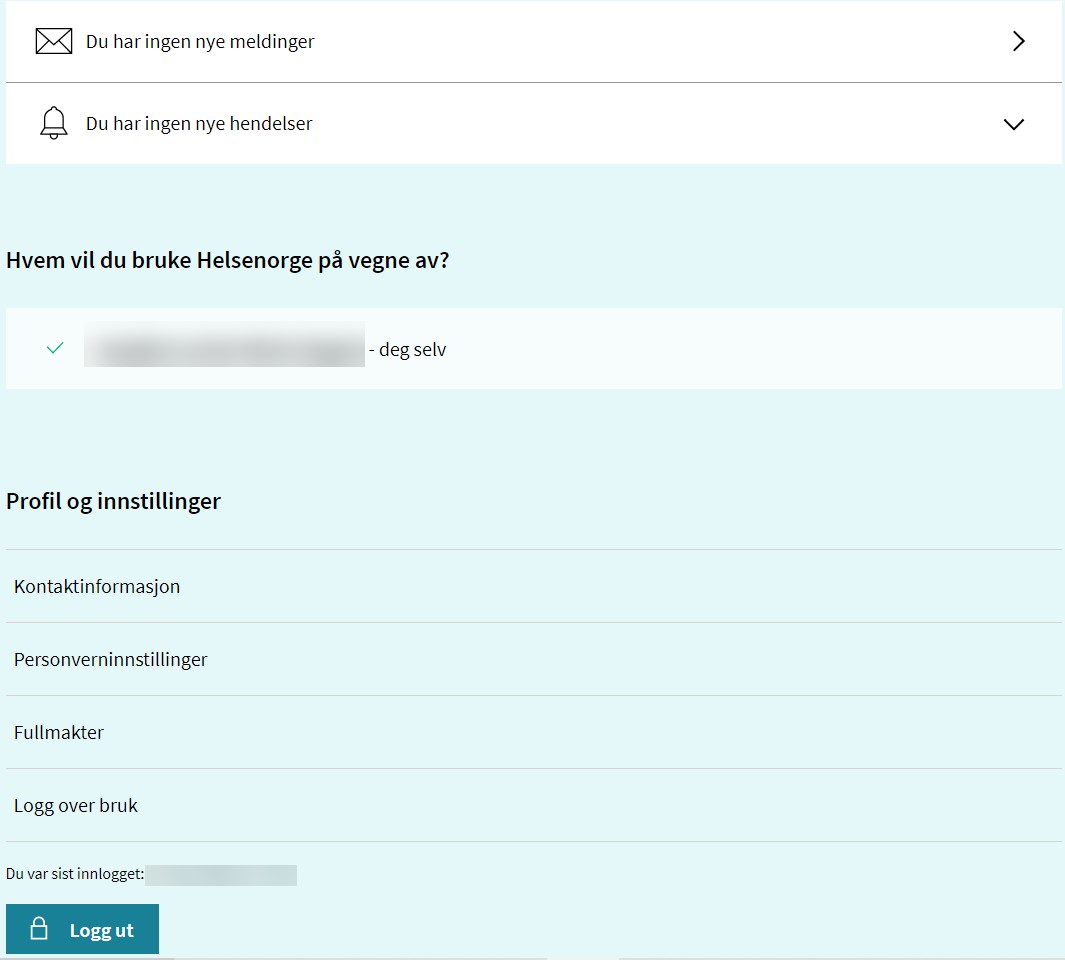Expand the 'Du har ingen nye hendelser' row
Viewport: 1065px width, 960px height.
pyautogui.click(x=199, y=124)
